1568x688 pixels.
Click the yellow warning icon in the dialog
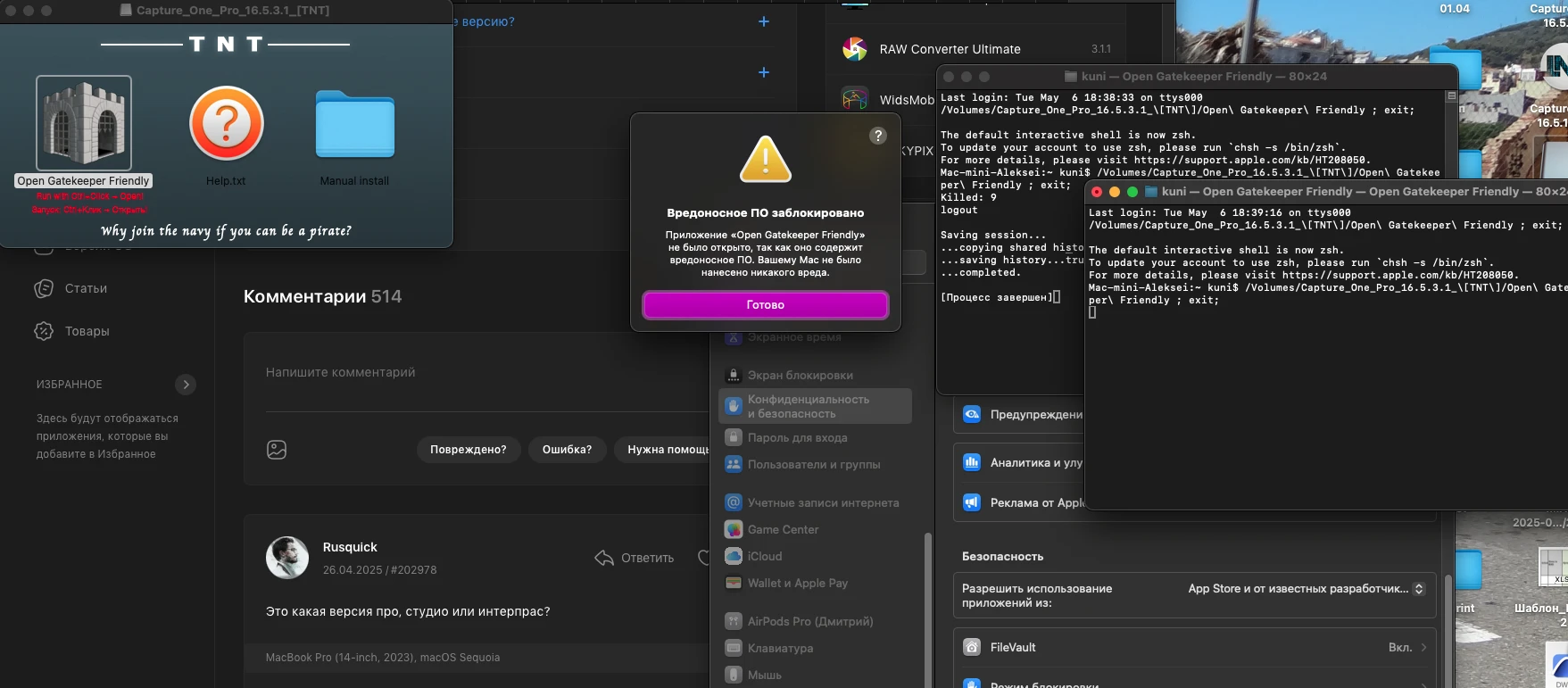tap(766, 159)
